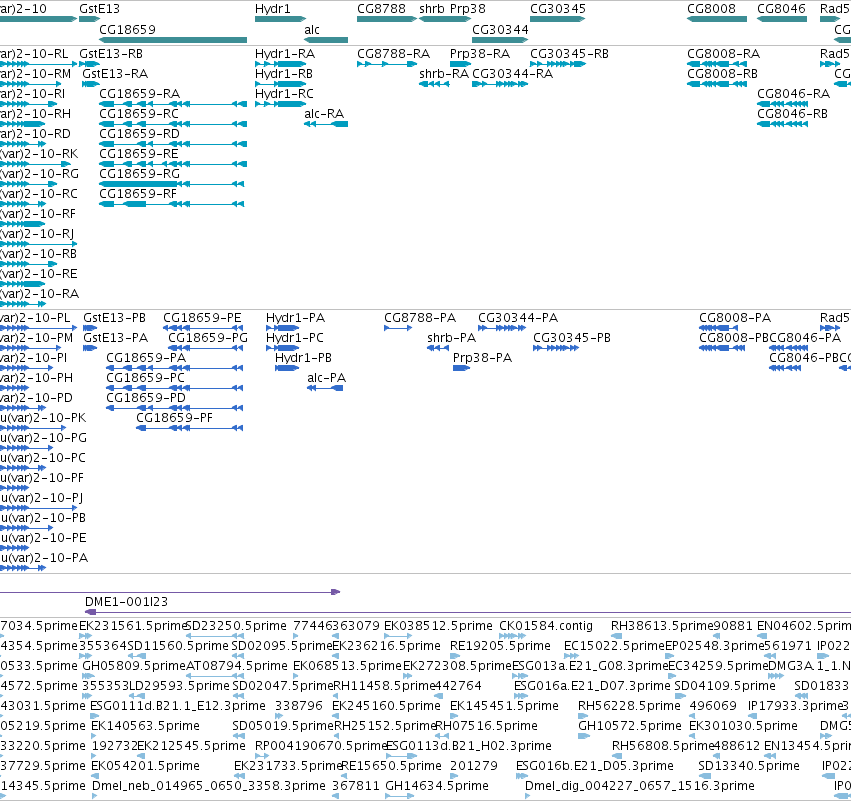Viewport: 851px width, 801px height.
Task: Select the GstE13-RA transcript label
Action: tap(115, 74)
